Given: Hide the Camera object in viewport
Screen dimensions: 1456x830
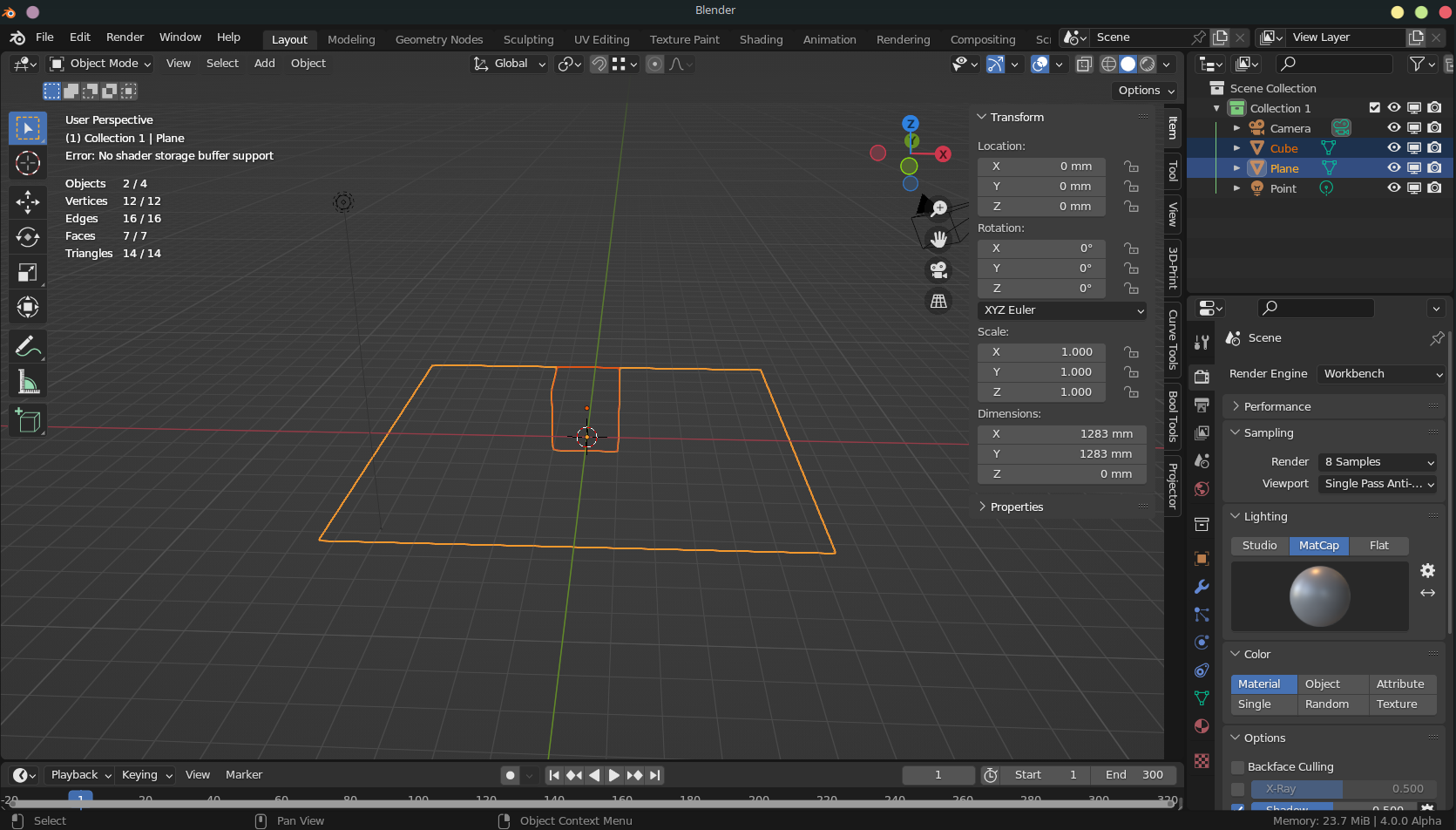Looking at the screenshot, I should point(1394,128).
